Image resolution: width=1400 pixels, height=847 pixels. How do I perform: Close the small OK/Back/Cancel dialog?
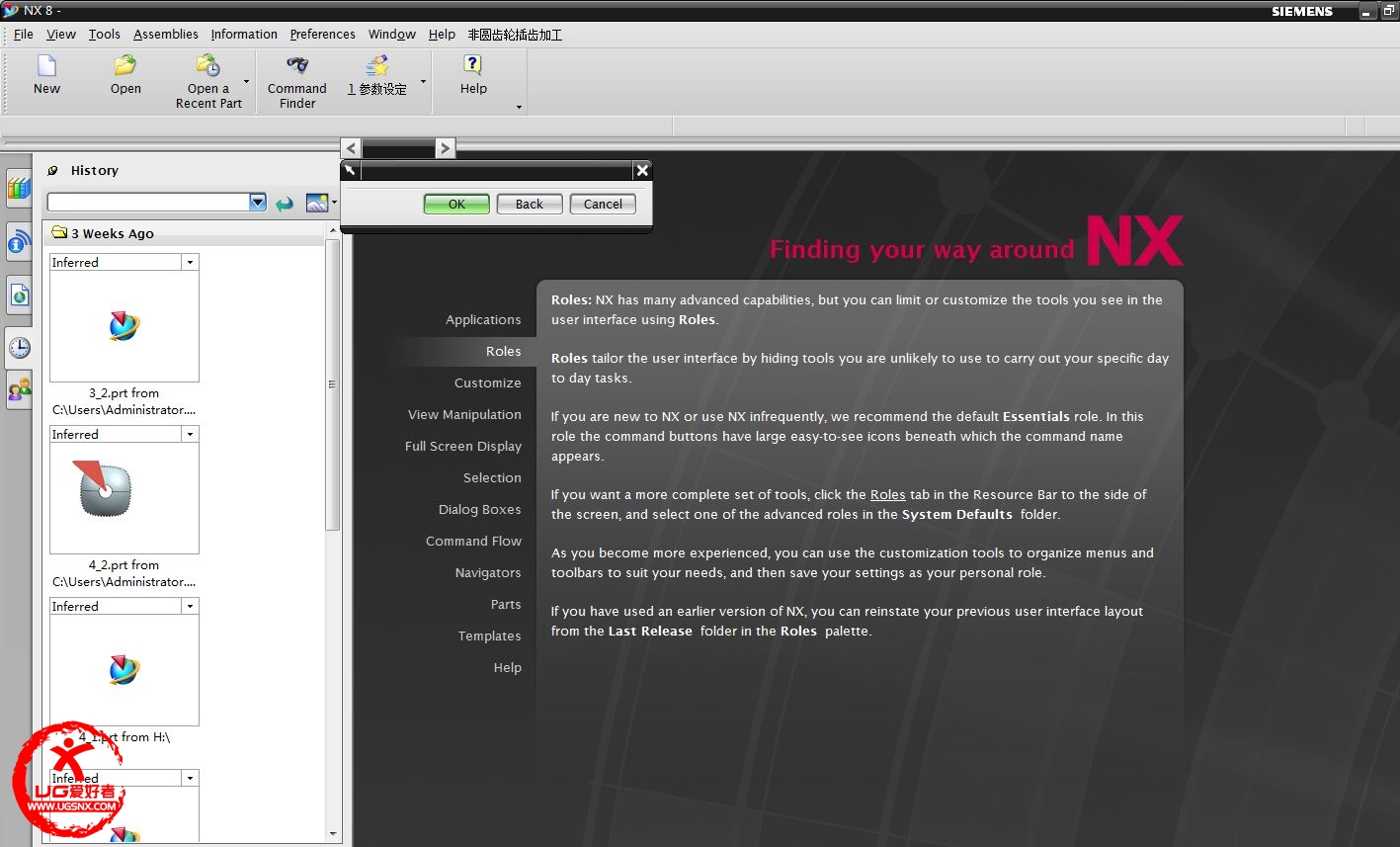[642, 170]
